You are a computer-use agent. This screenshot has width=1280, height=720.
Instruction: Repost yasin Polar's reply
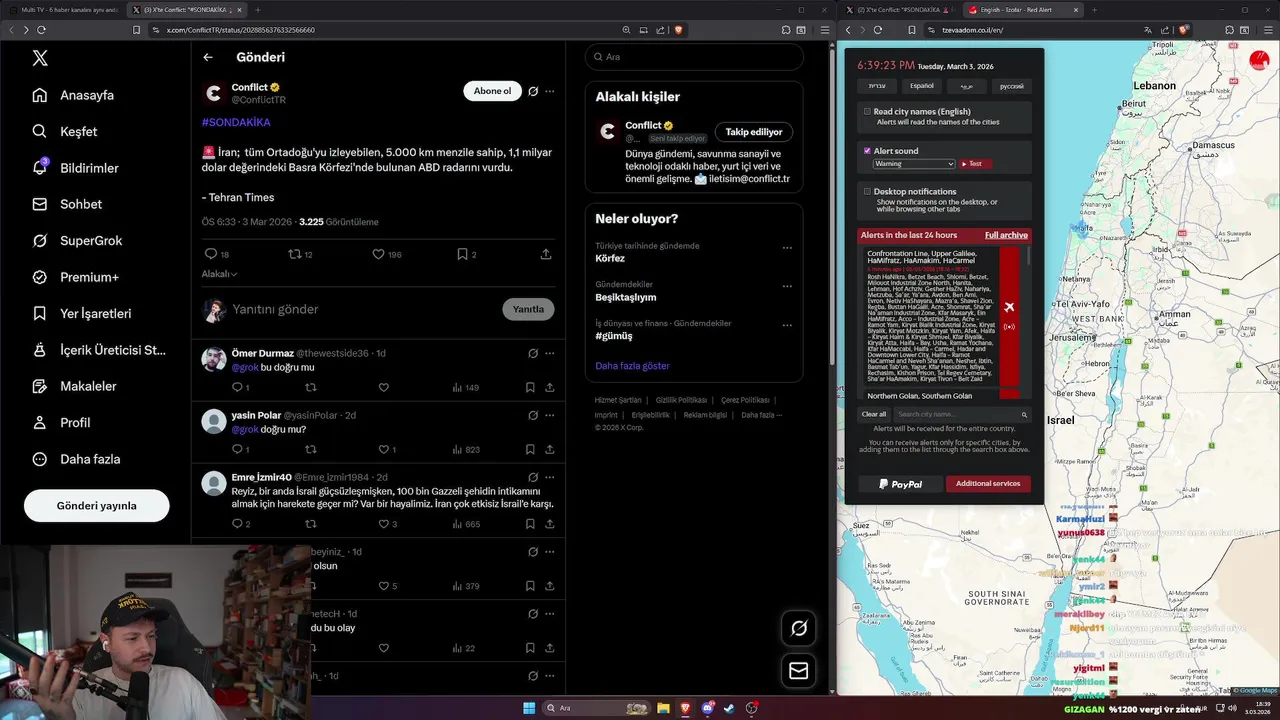310,449
